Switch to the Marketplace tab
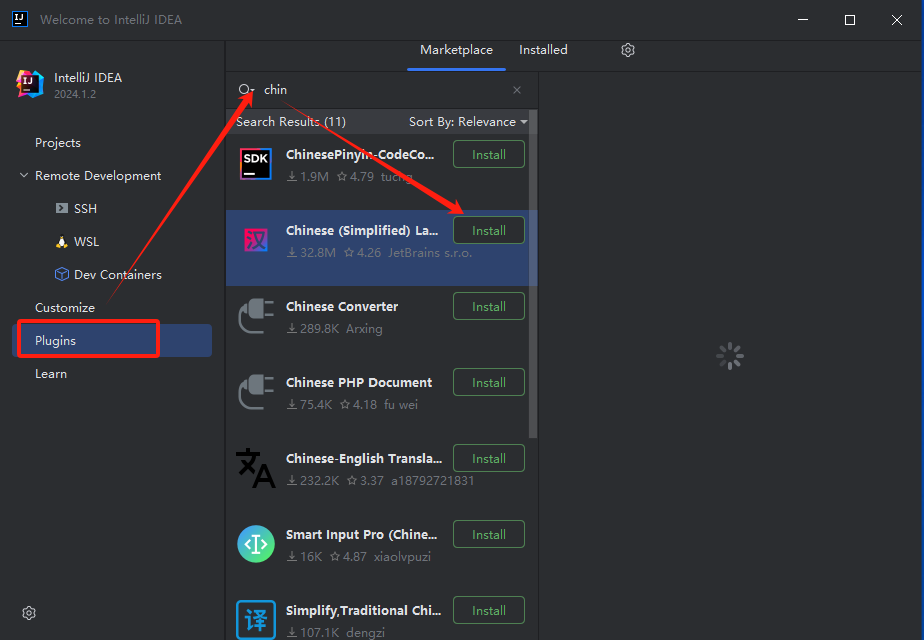 (x=456, y=50)
